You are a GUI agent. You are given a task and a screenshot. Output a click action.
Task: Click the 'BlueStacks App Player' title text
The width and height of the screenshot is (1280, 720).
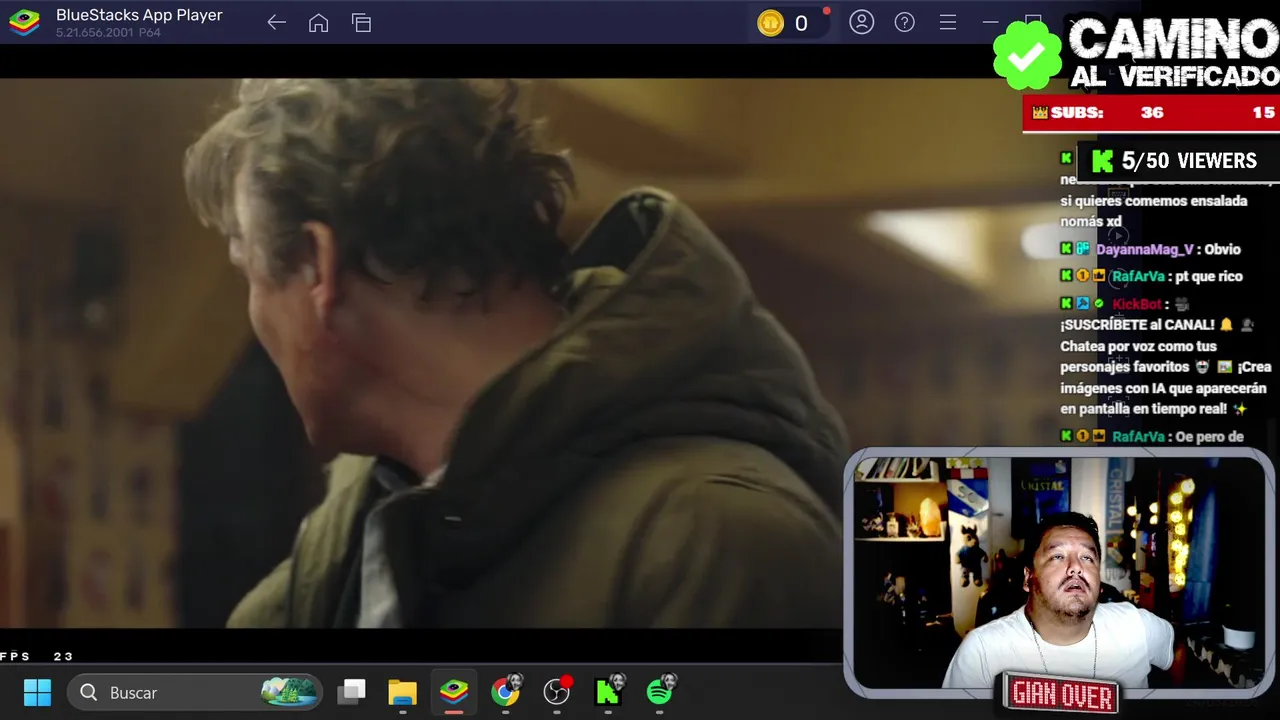(139, 15)
